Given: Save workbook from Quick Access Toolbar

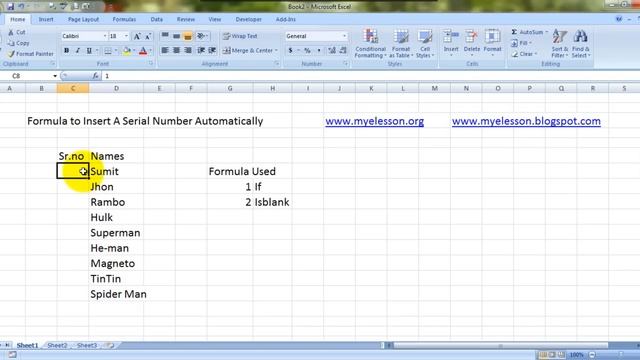Looking at the screenshot, I should [10, 7].
